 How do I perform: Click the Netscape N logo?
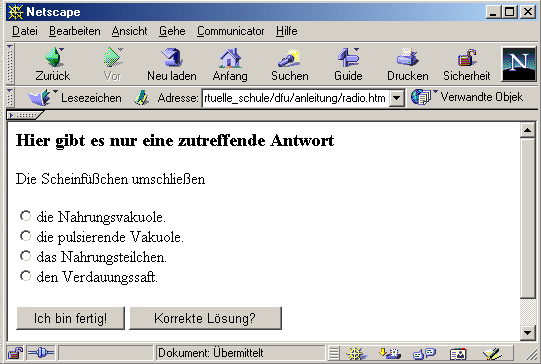[x=519, y=65]
